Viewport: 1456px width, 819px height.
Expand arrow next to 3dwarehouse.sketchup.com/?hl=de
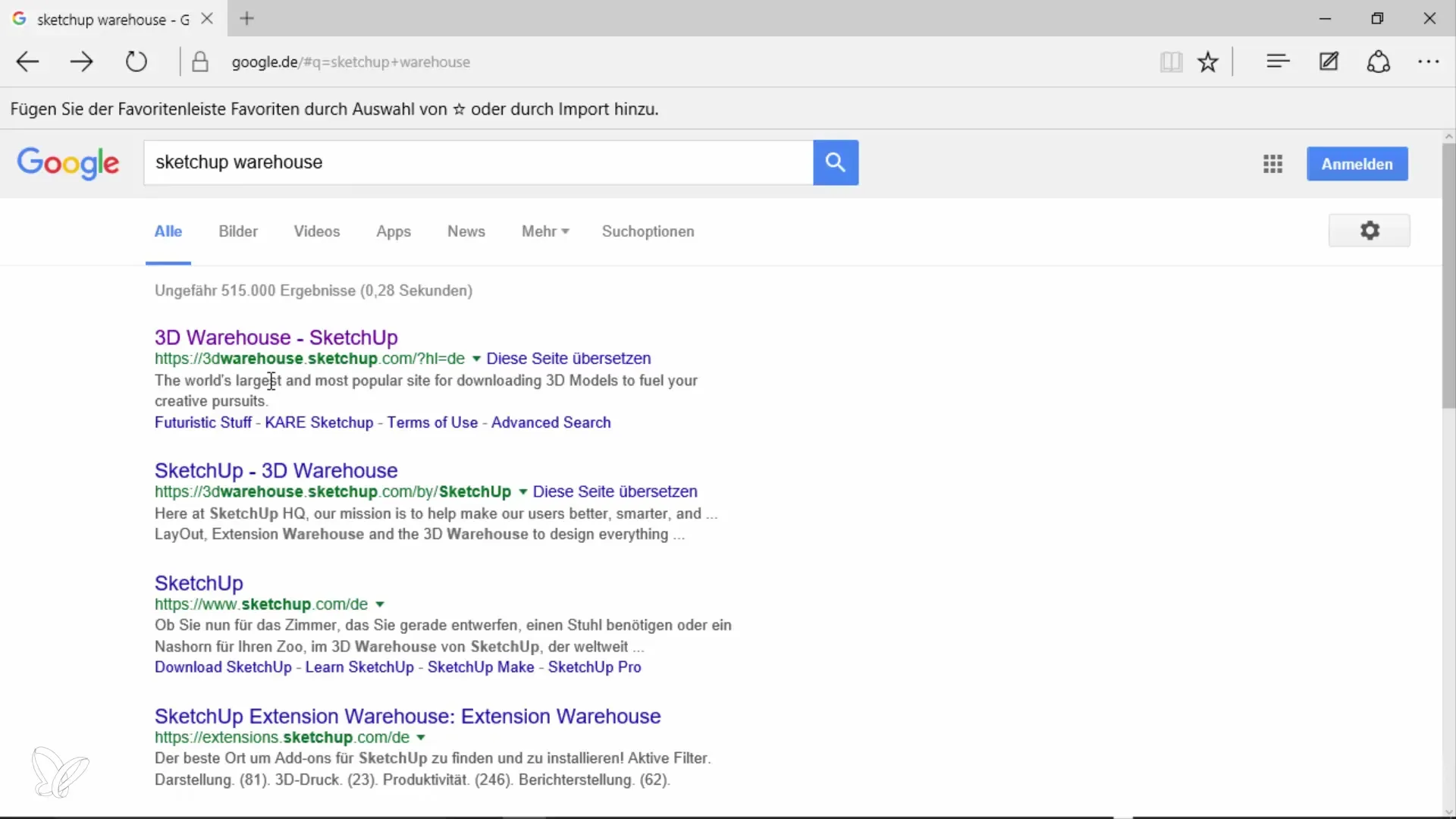click(x=476, y=359)
